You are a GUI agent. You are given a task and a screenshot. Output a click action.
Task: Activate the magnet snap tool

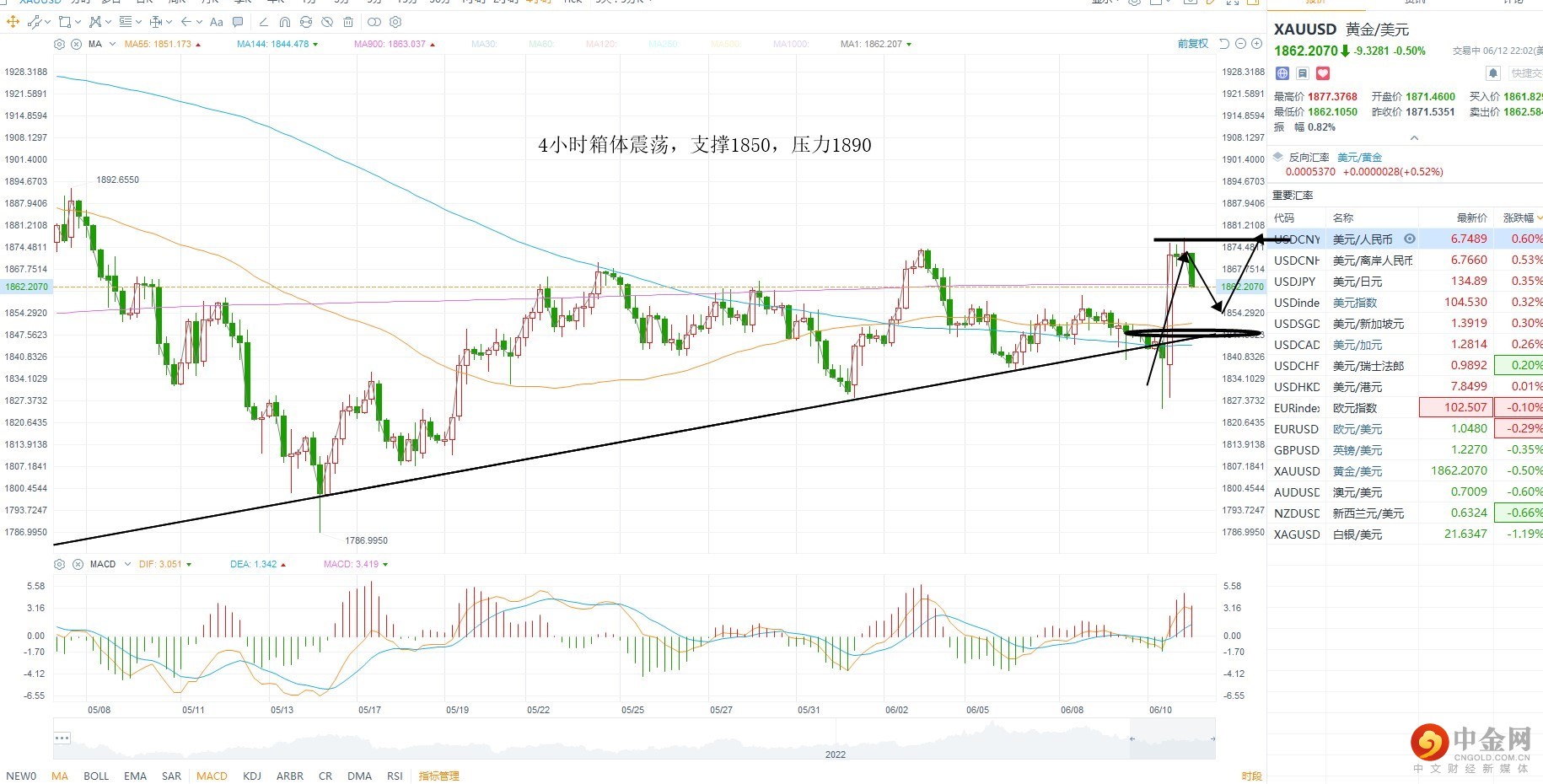pyautogui.click(x=285, y=22)
